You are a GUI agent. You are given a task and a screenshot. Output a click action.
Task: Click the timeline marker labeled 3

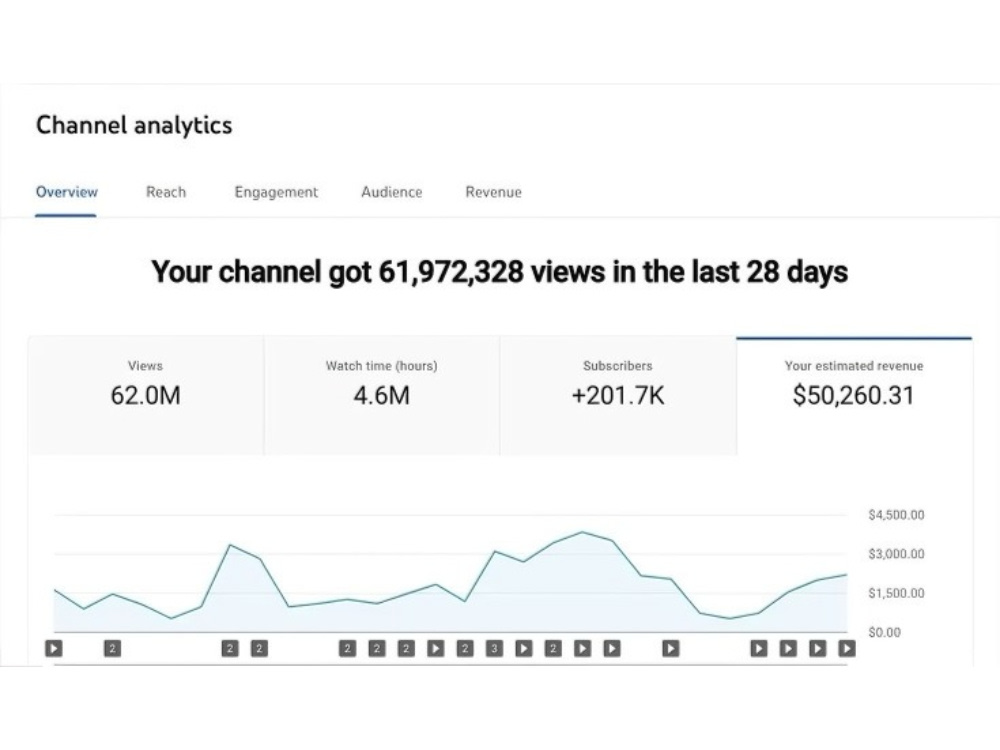[x=494, y=649]
